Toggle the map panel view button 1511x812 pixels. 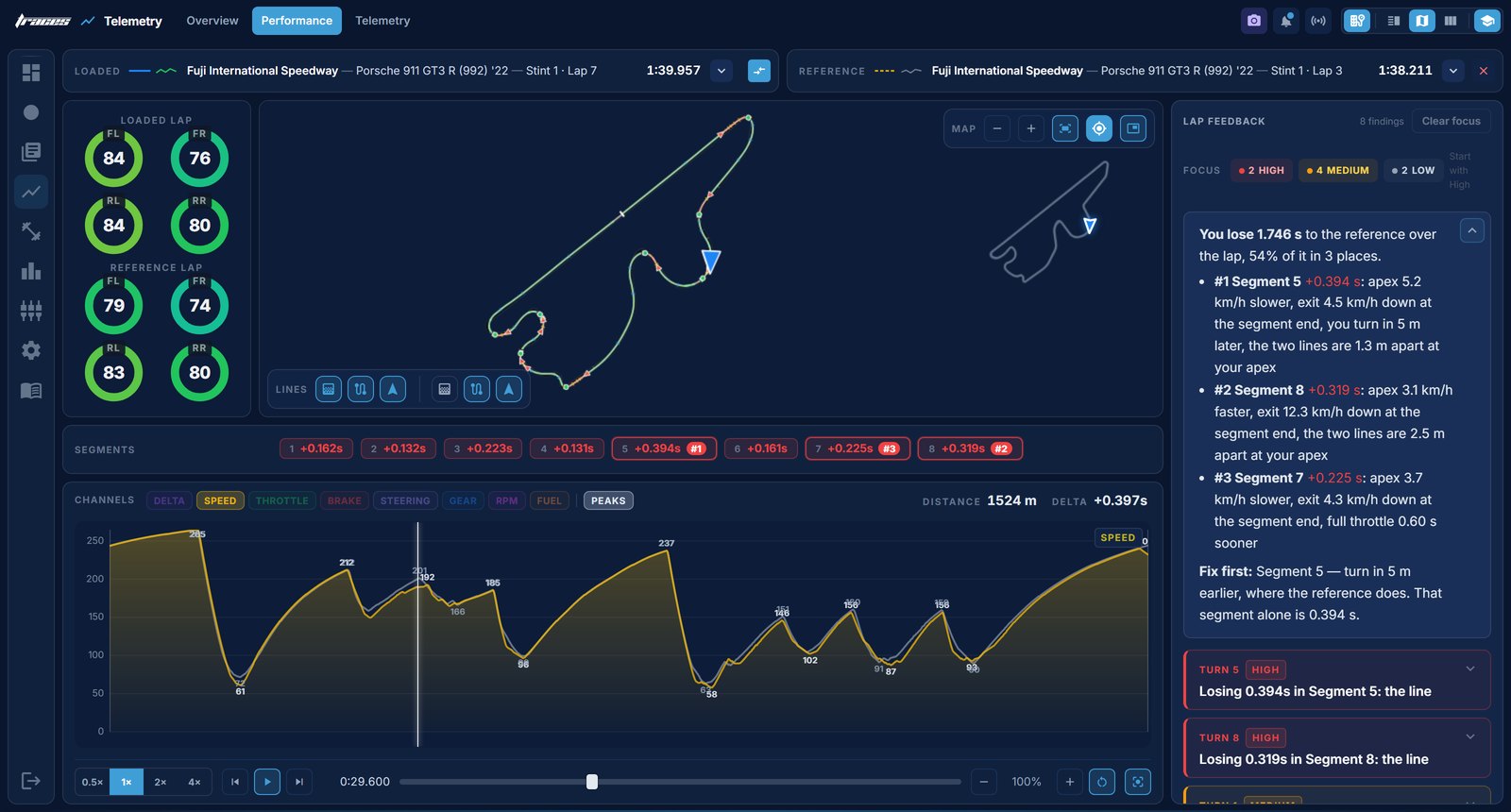click(x=1422, y=21)
